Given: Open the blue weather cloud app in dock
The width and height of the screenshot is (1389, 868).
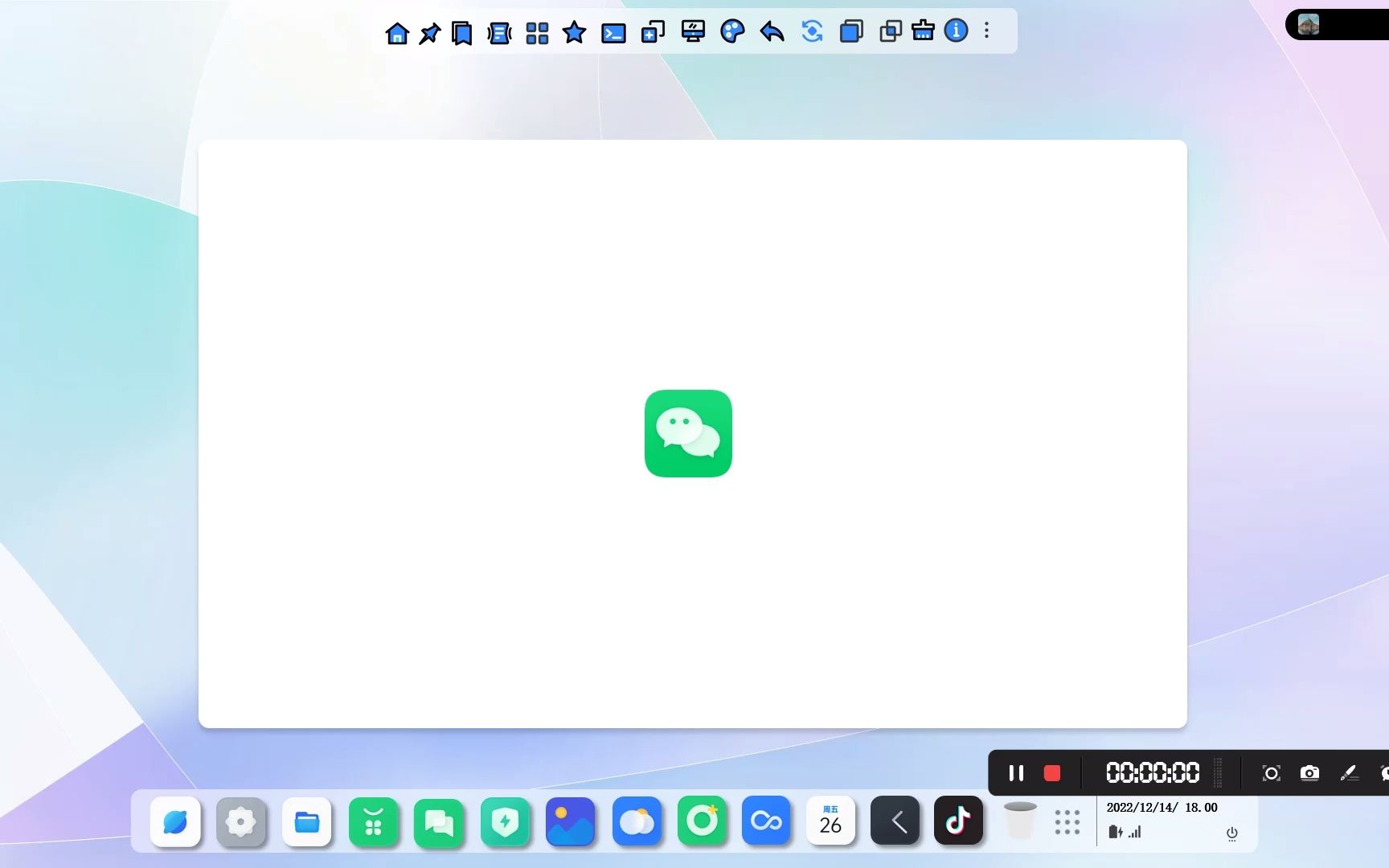Looking at the screenshot, I should tap(637, 821).
